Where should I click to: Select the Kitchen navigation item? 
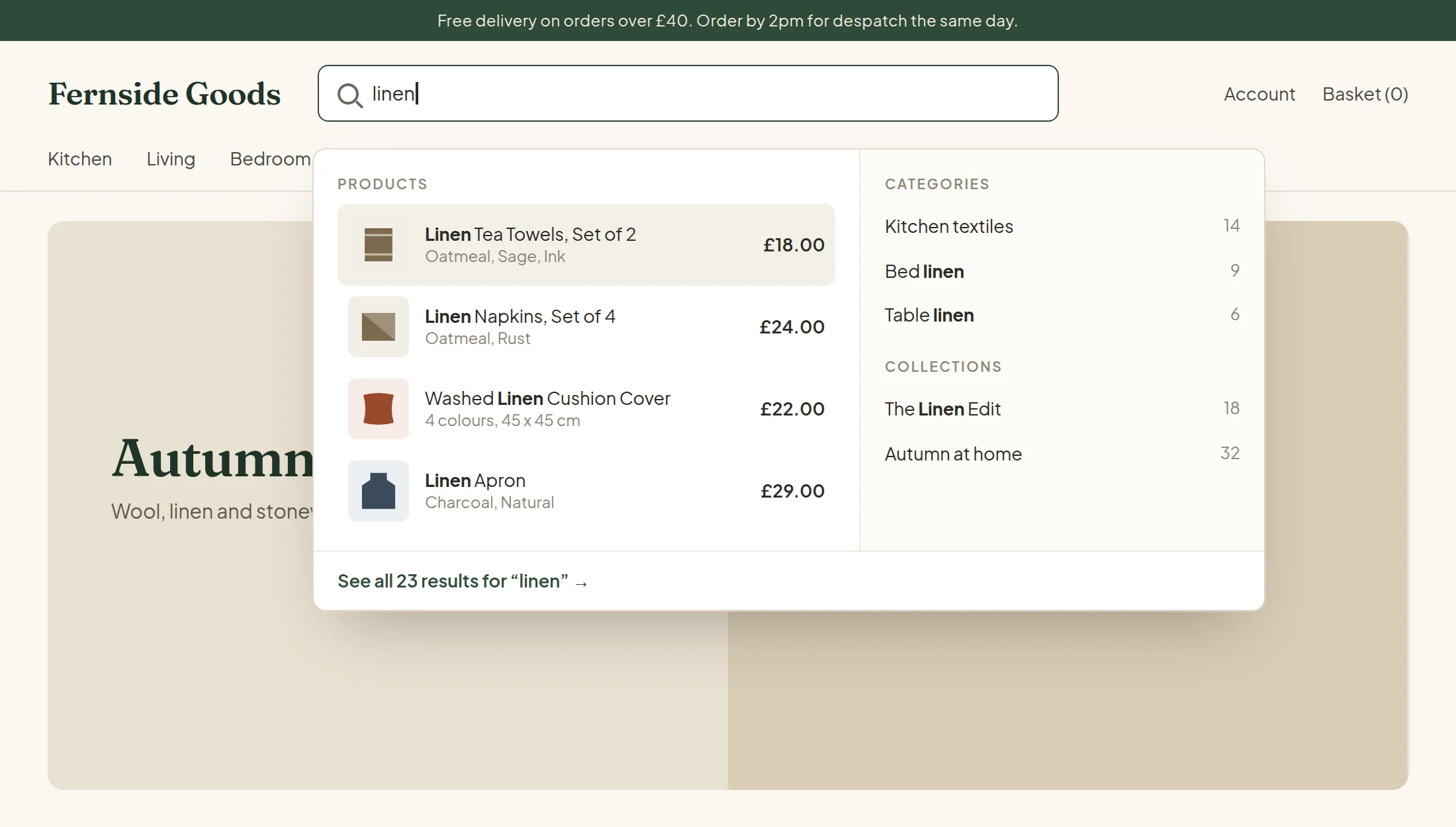point(79,159)
